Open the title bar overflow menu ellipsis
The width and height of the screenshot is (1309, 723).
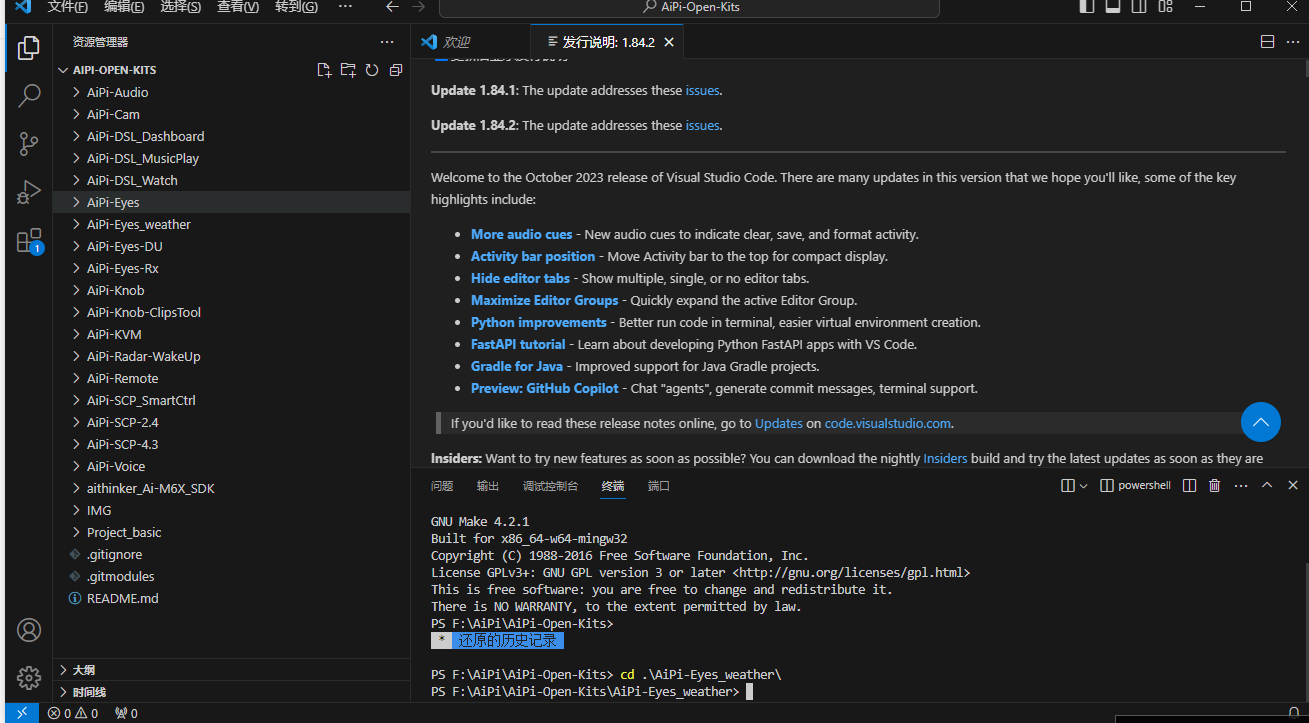[x=345, y=7]
